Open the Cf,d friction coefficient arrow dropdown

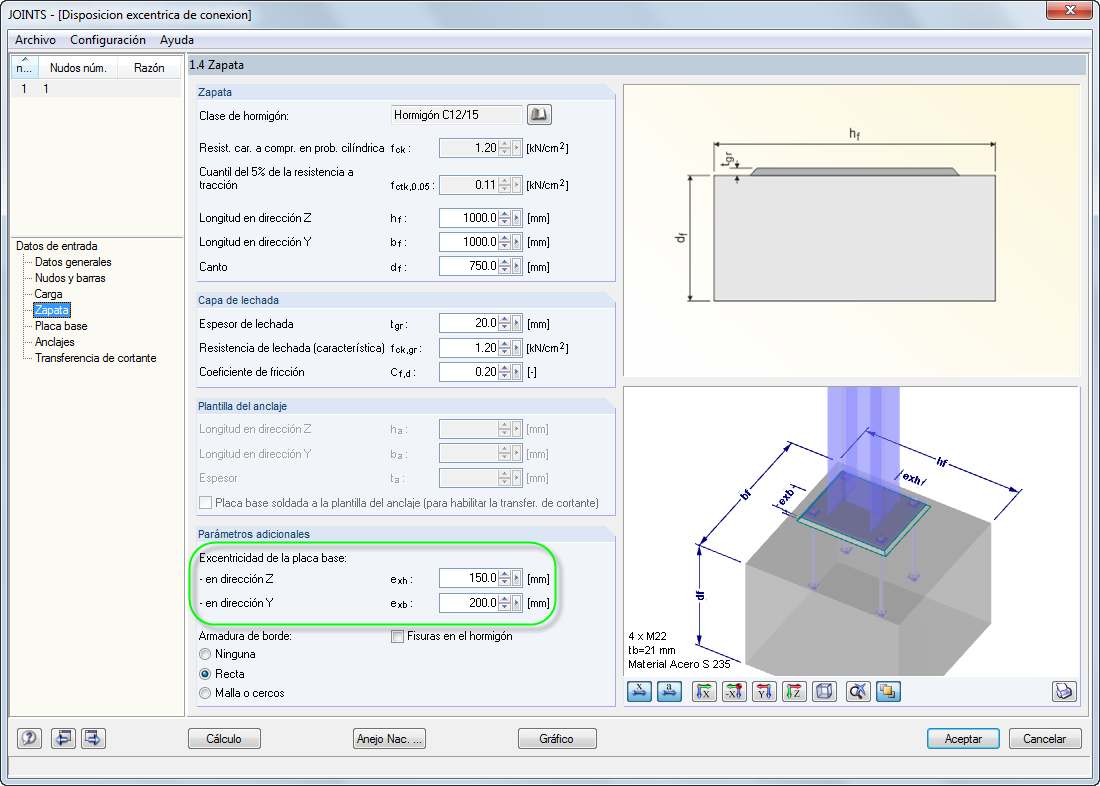pyautogui.click(x=517, y=372)
